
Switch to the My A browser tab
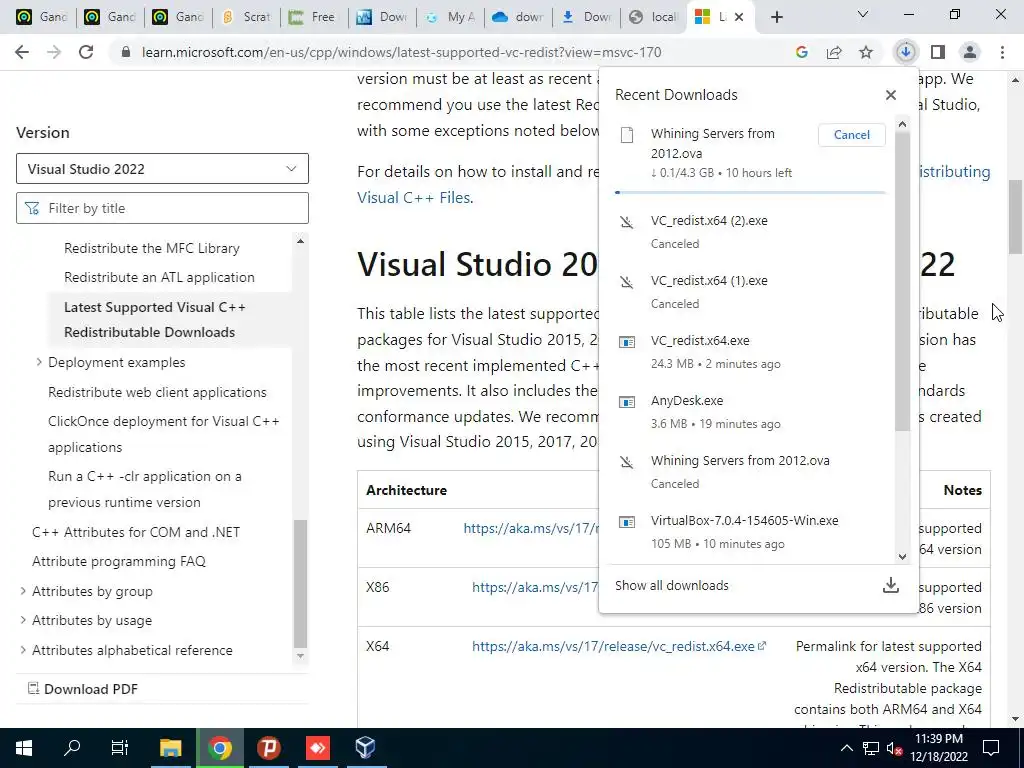tap(450, 17)
